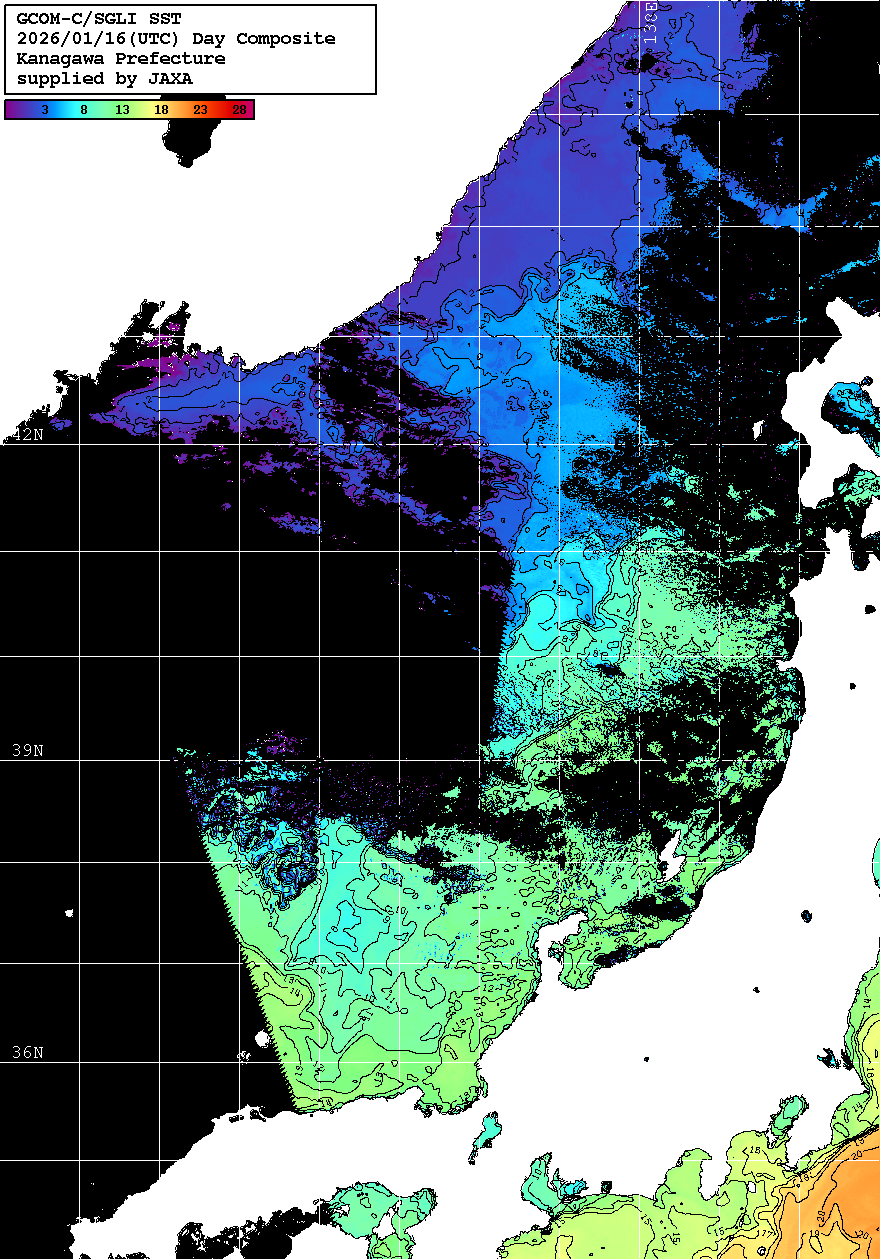Viewport: 880px width, 1259px height.
Task: Select the 13 mark on the temperature scale
Action: click(x=122, y=110)
